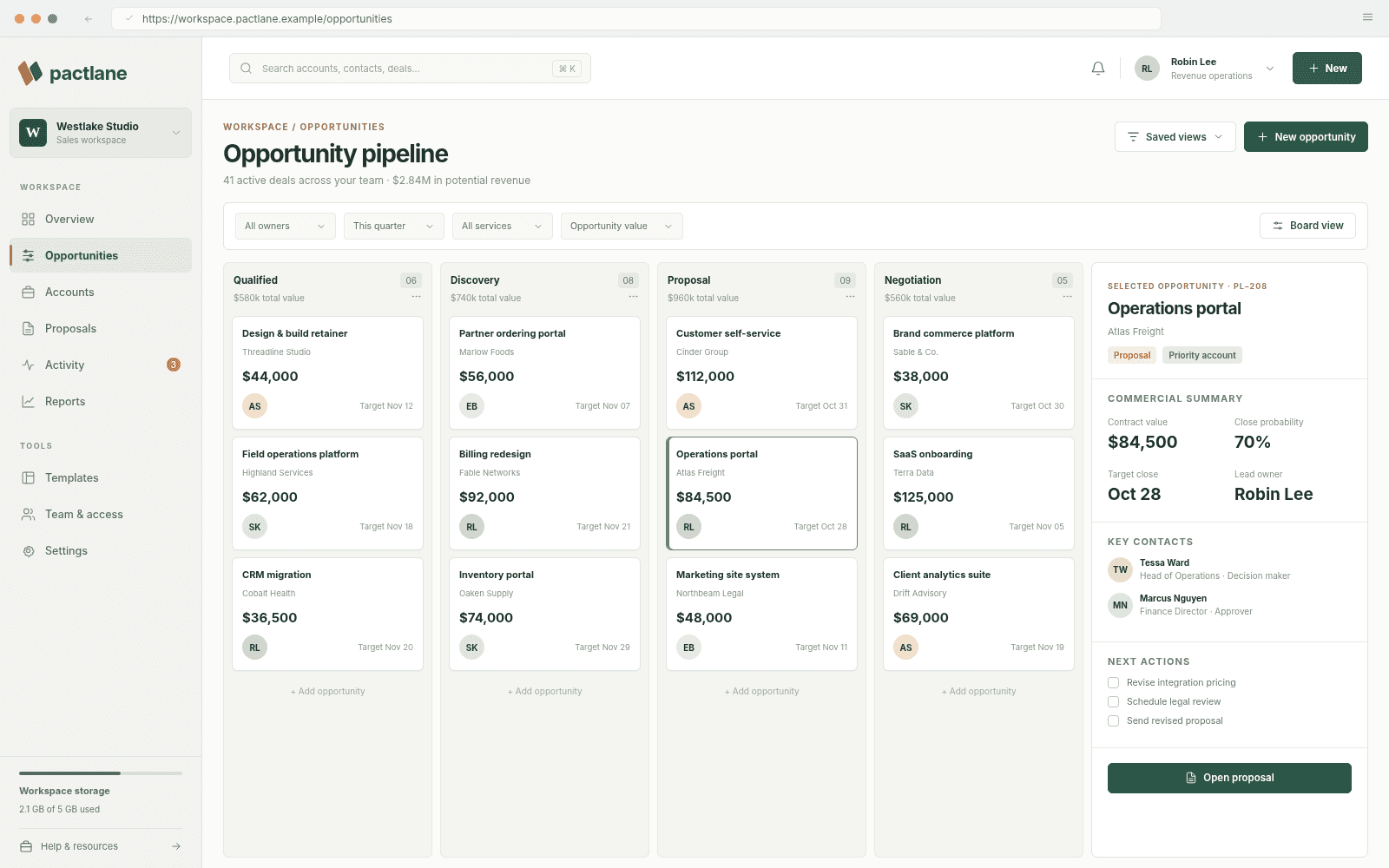
Task: Click the pactlane logo
Action: (73, 73)
